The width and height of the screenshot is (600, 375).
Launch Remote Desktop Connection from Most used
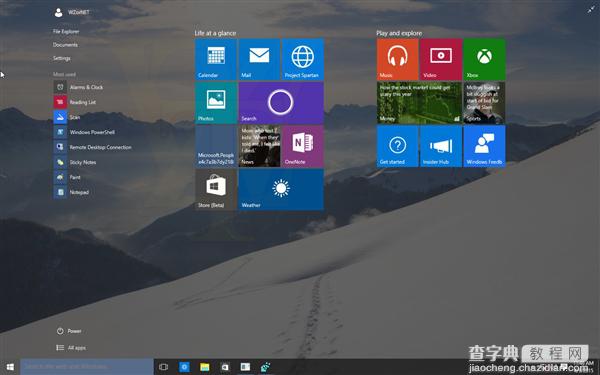click(93, 147)
